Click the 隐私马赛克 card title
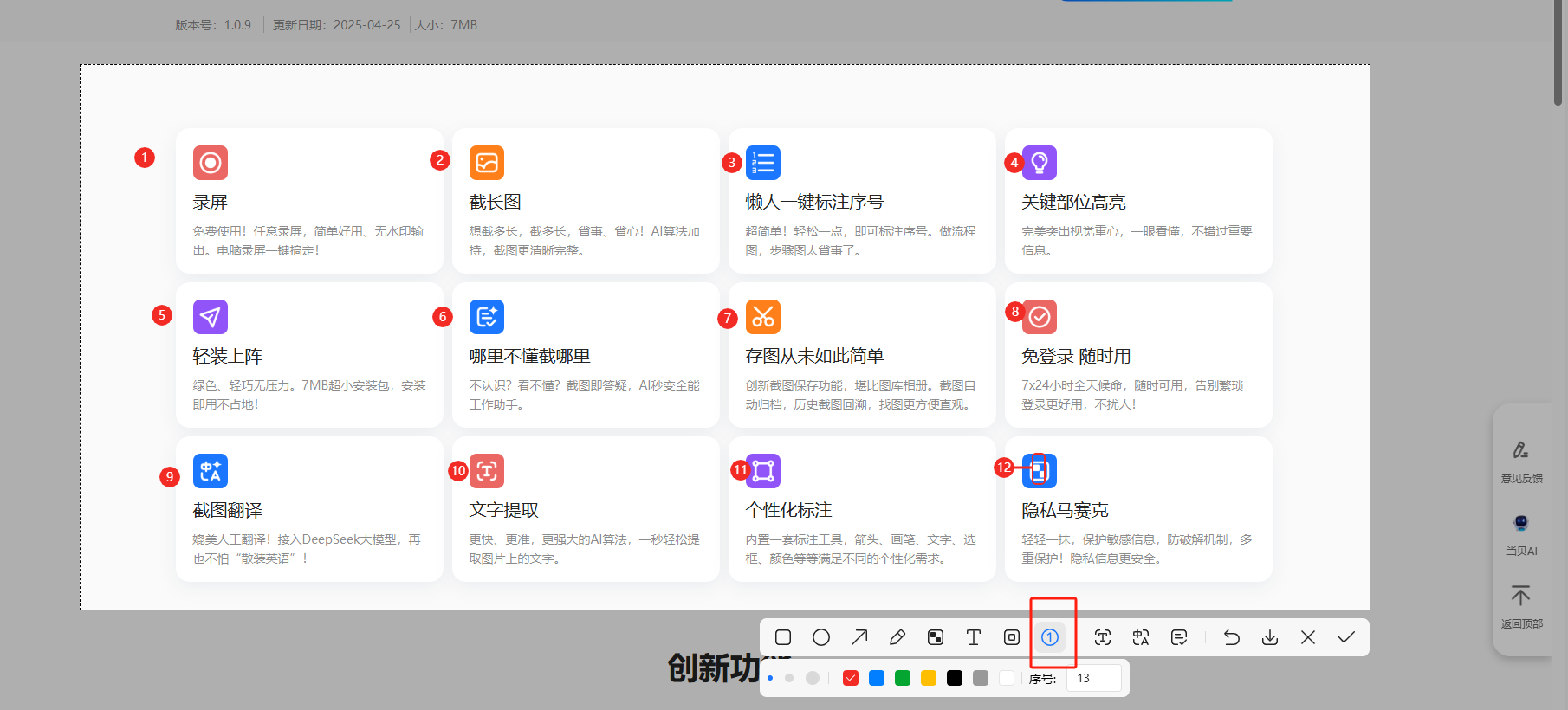Screen dimensions: 1568x710 [1065, 510]
